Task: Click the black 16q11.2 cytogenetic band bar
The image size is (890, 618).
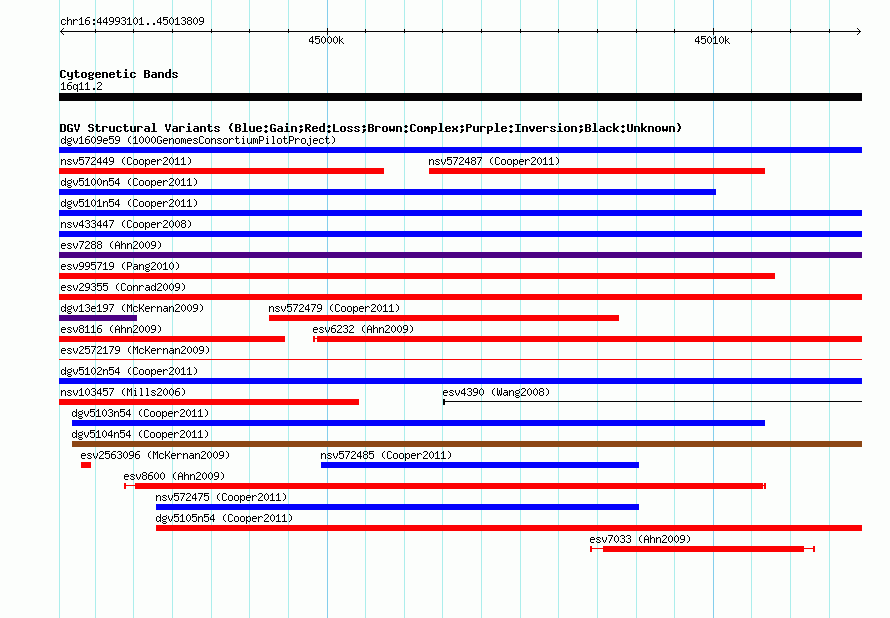Action: 460,97
